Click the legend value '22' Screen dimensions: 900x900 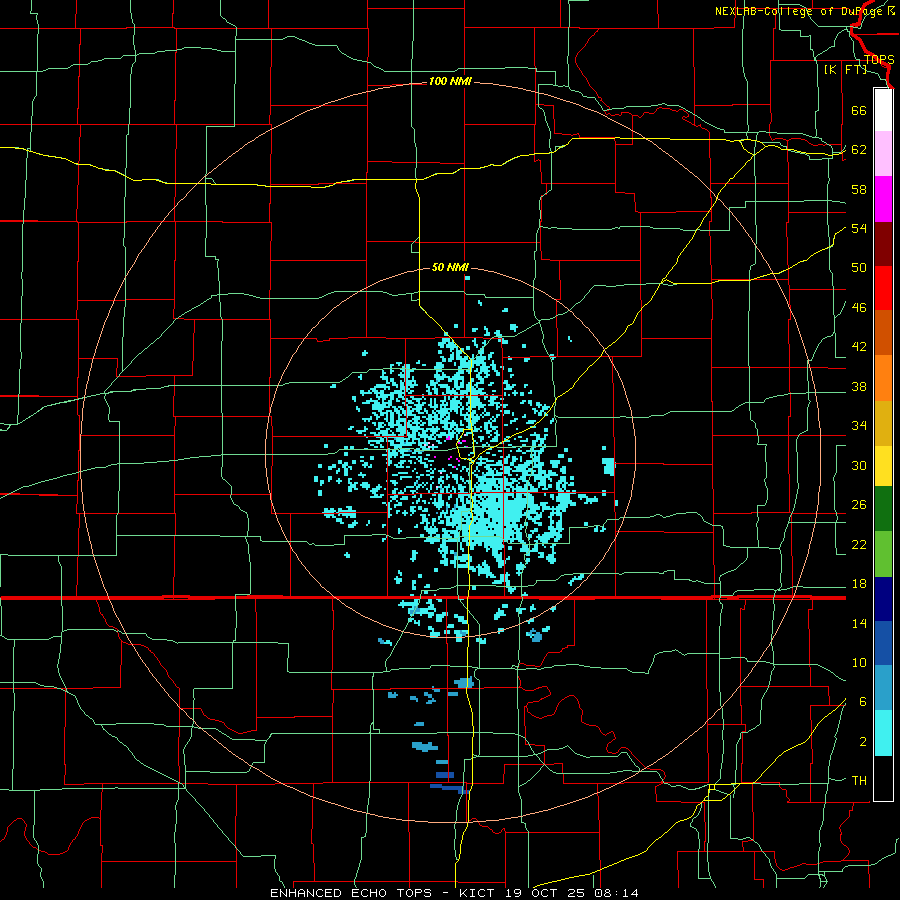(859, 544)
